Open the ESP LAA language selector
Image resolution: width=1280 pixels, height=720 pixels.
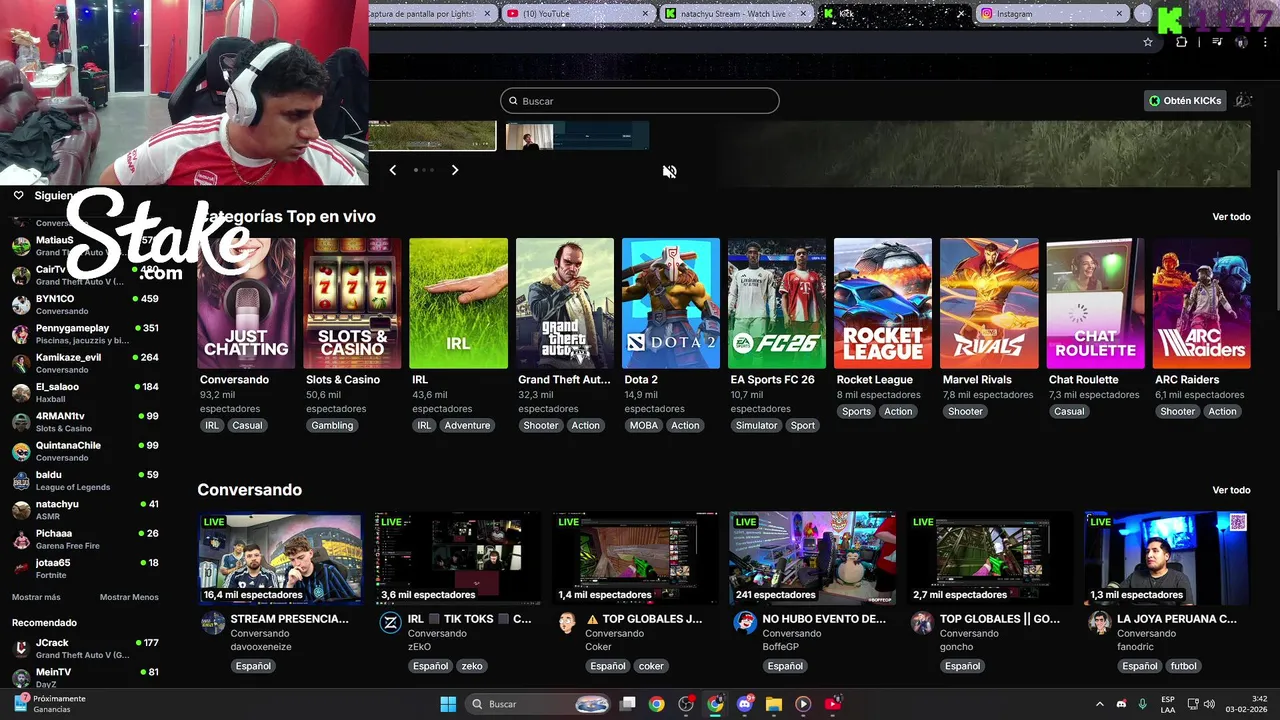(1168, 704)
